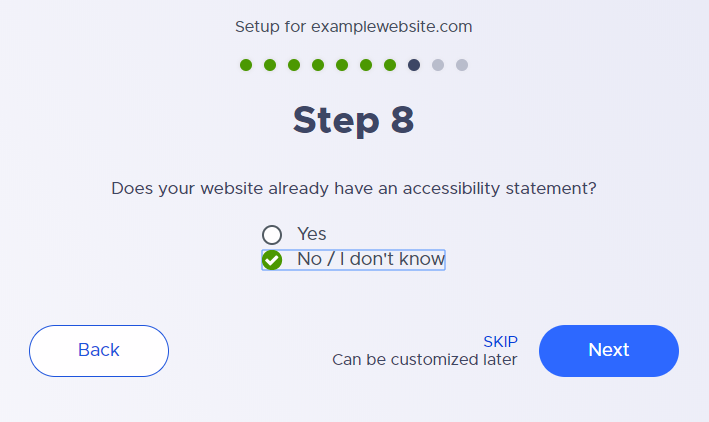Click the Step 8 heading
Screen dimensions: 709x422
(x=354, y=120)
